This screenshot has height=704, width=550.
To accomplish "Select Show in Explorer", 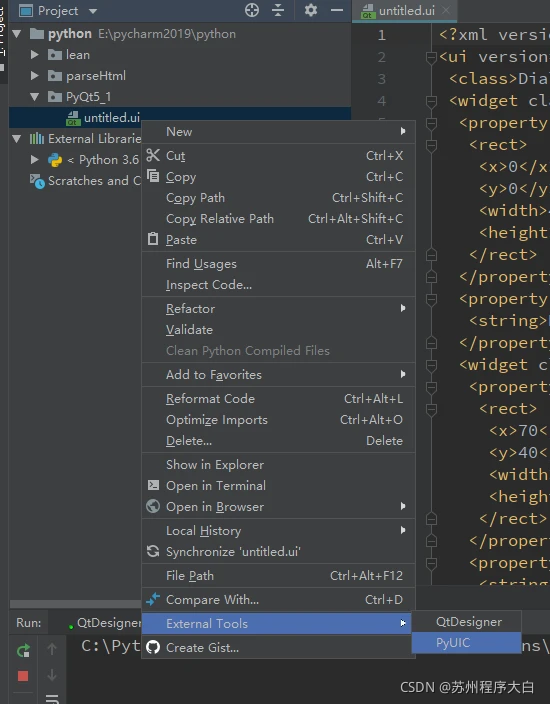I will (x=278, y=464).
